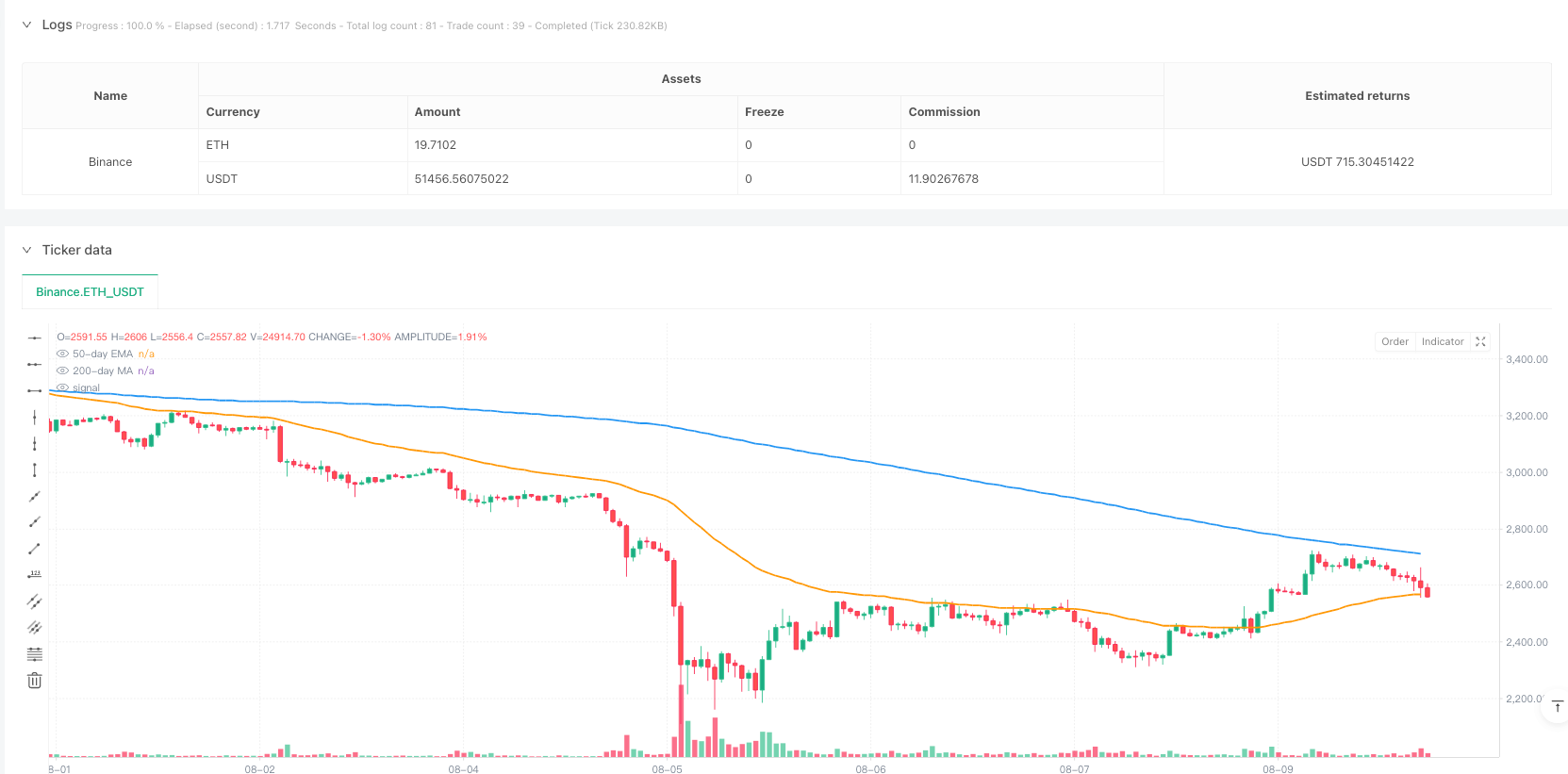The image size is (1568, 774).
Task: Click the scroll-to-top arrow button
Action: click(1557, 706)
